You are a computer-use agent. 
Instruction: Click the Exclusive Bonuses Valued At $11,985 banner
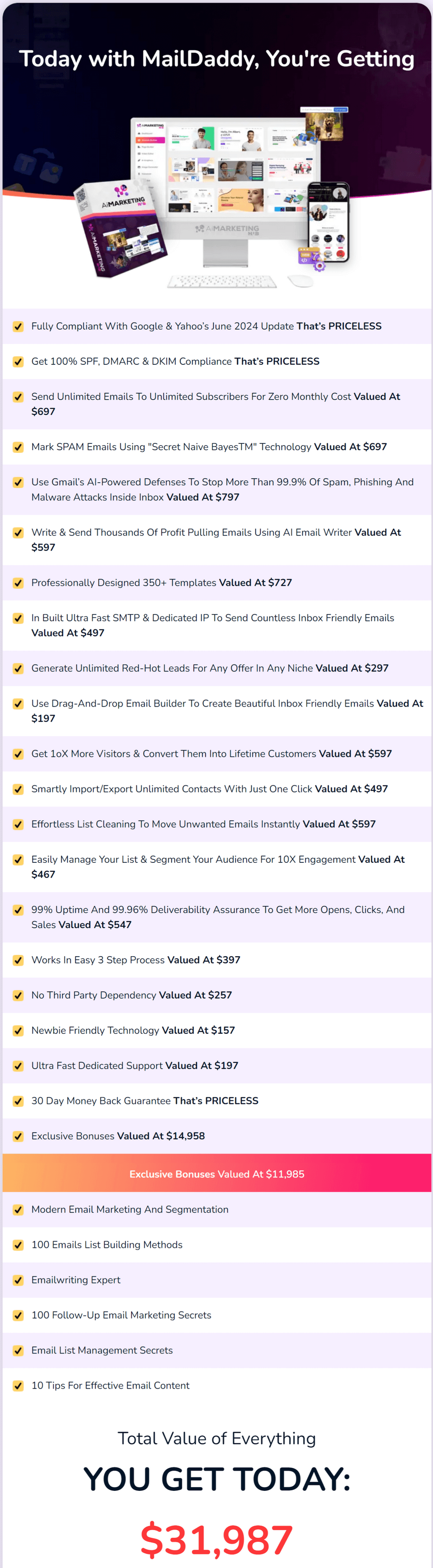[x=216, y=1173]
